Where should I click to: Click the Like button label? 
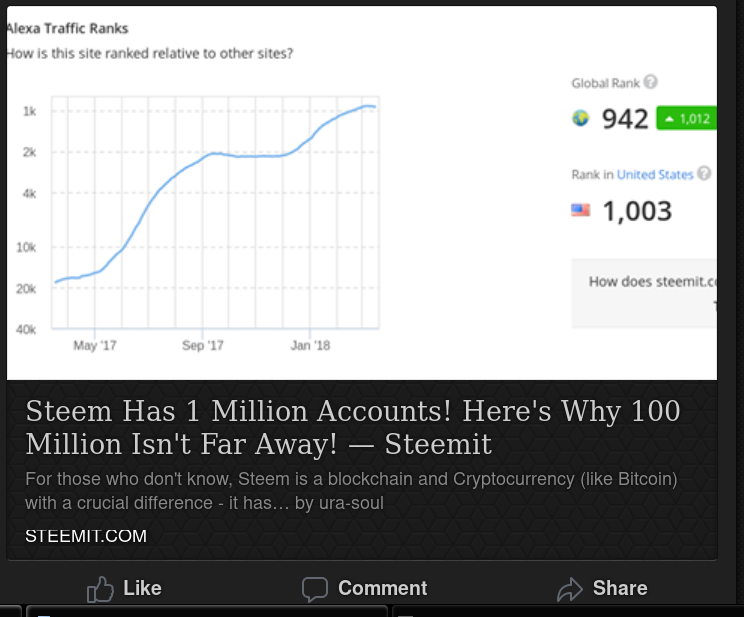(142, 588)
